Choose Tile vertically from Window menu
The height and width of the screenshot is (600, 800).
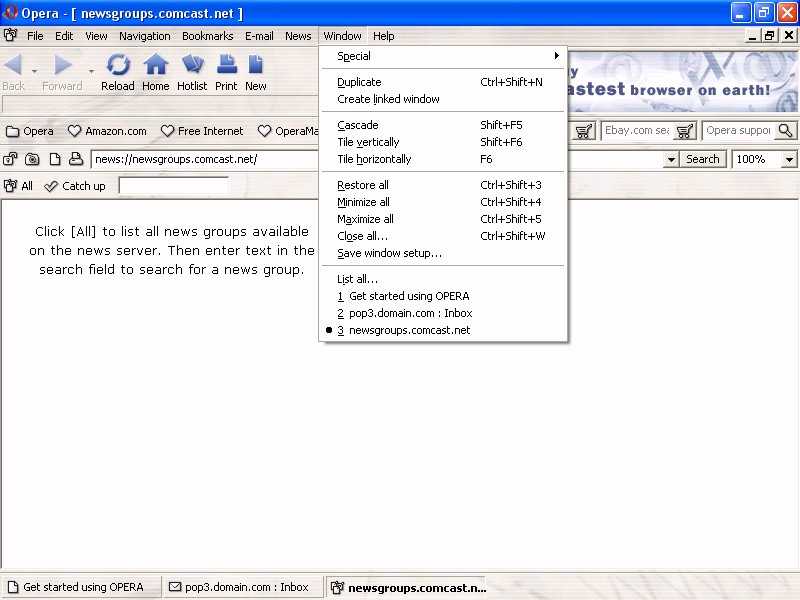pos(368,142)
